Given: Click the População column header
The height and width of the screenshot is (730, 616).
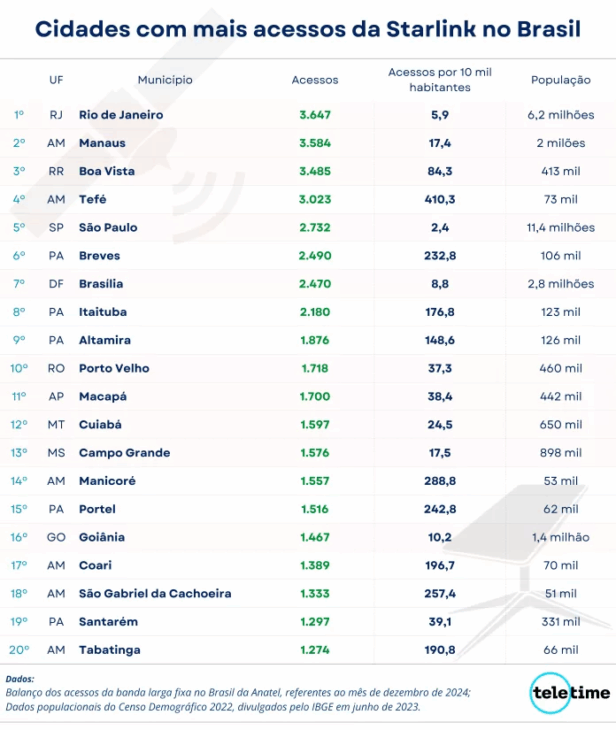Looking at the screenshot, I should click(x=560, y=80).
